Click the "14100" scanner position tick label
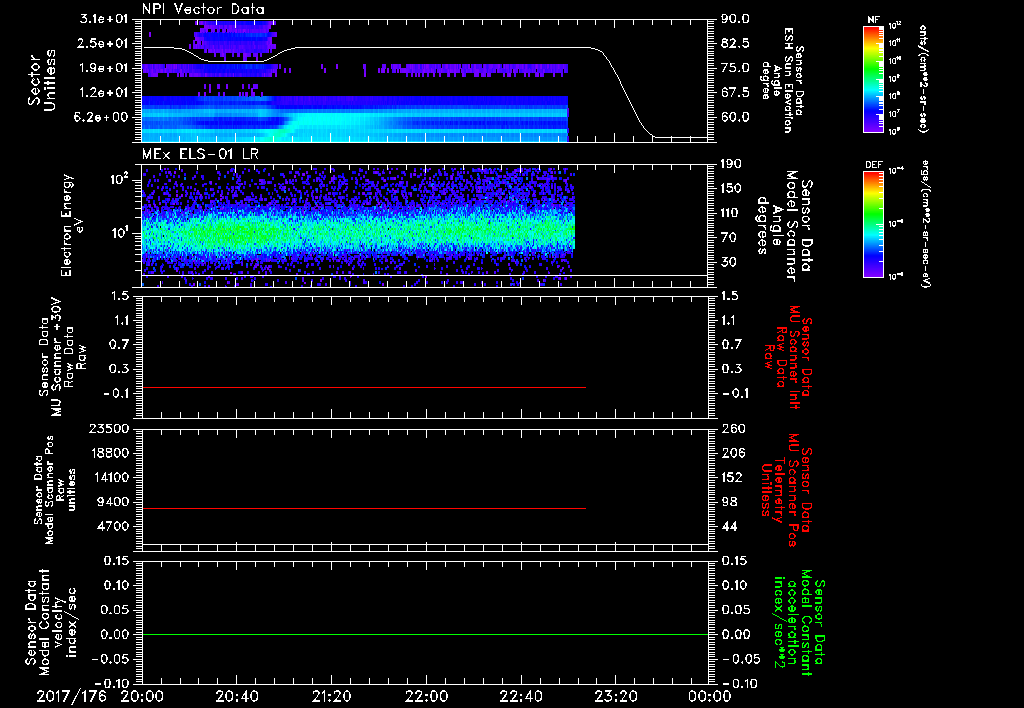The width and height of the screenshot is (1024, 708). 112,477
